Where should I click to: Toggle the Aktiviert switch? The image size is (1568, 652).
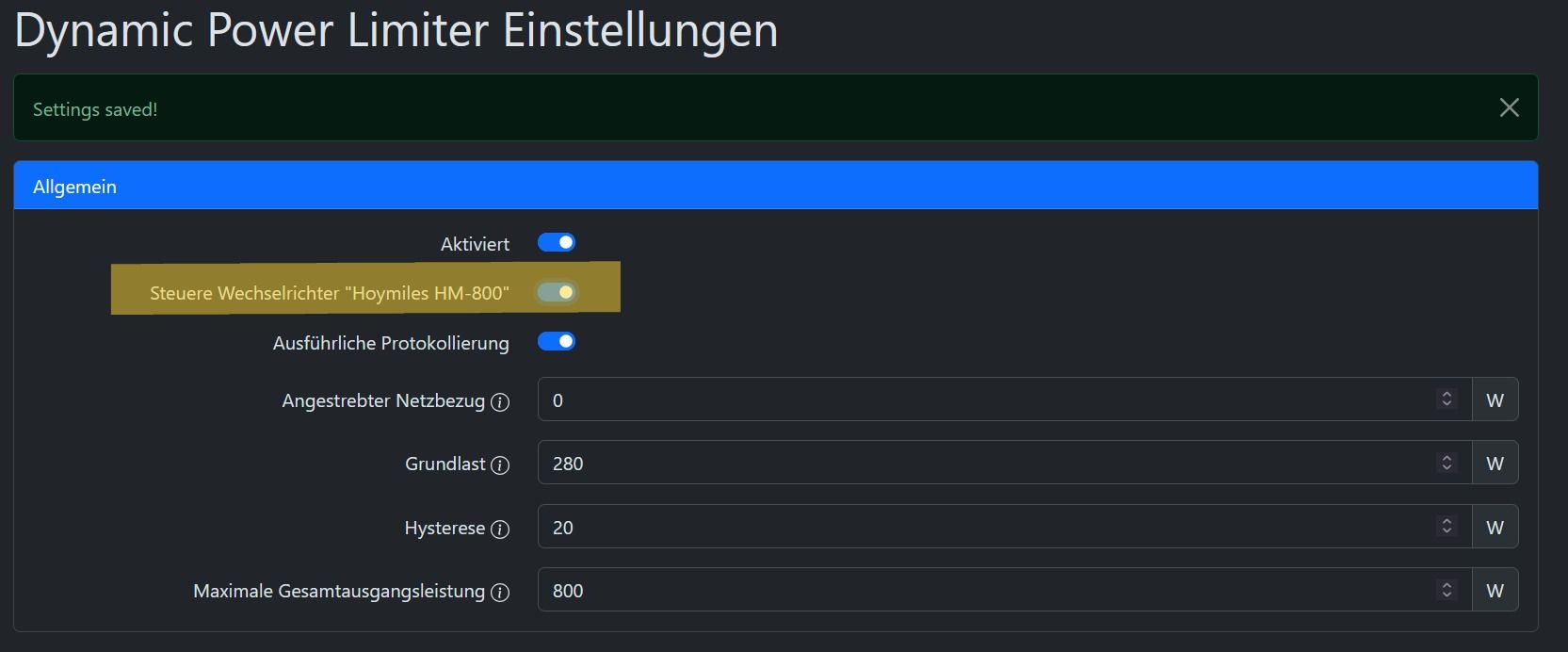(557, 243)
